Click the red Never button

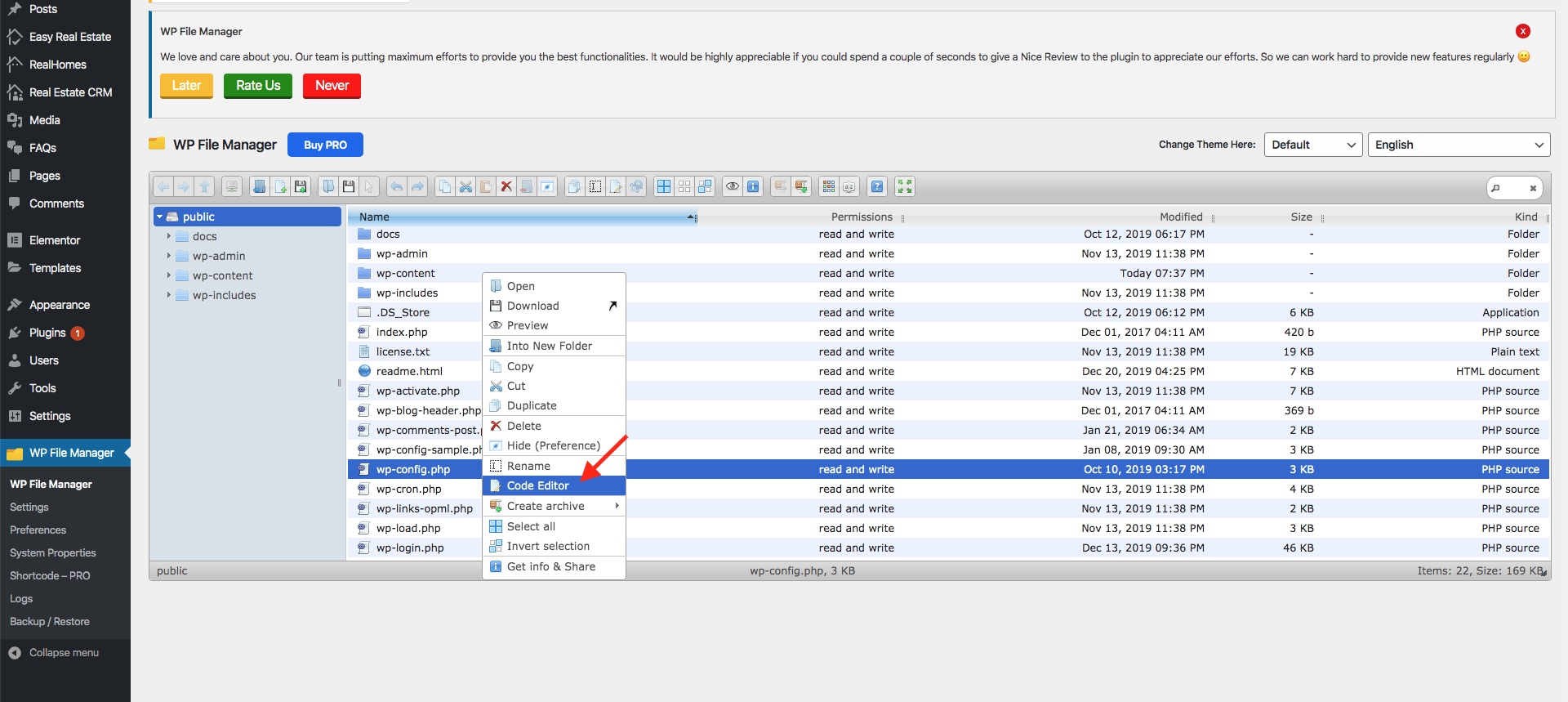click(x=332, y=85)
